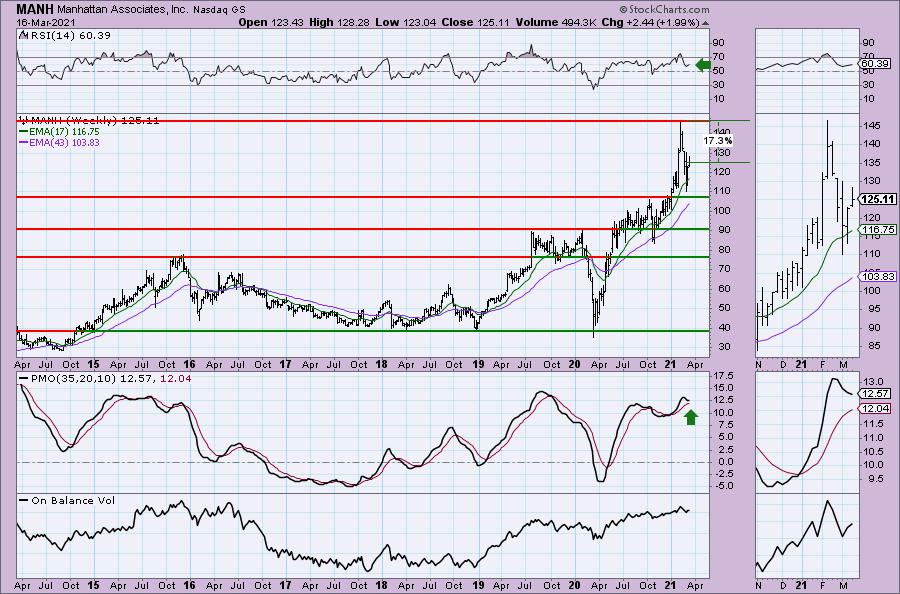
Task: Click the Chg +2.44 (+1.99%) value
Action: click(650, 22)
